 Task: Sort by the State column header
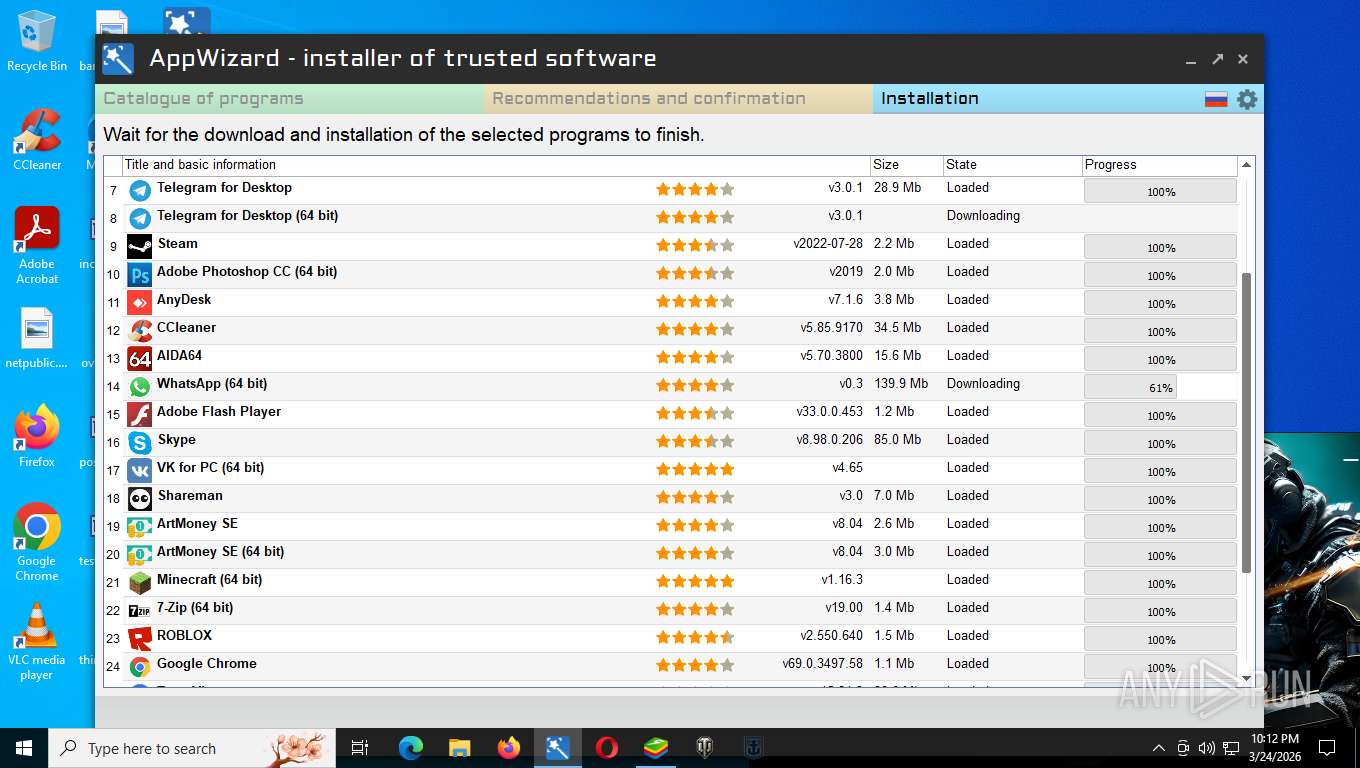1012,165
